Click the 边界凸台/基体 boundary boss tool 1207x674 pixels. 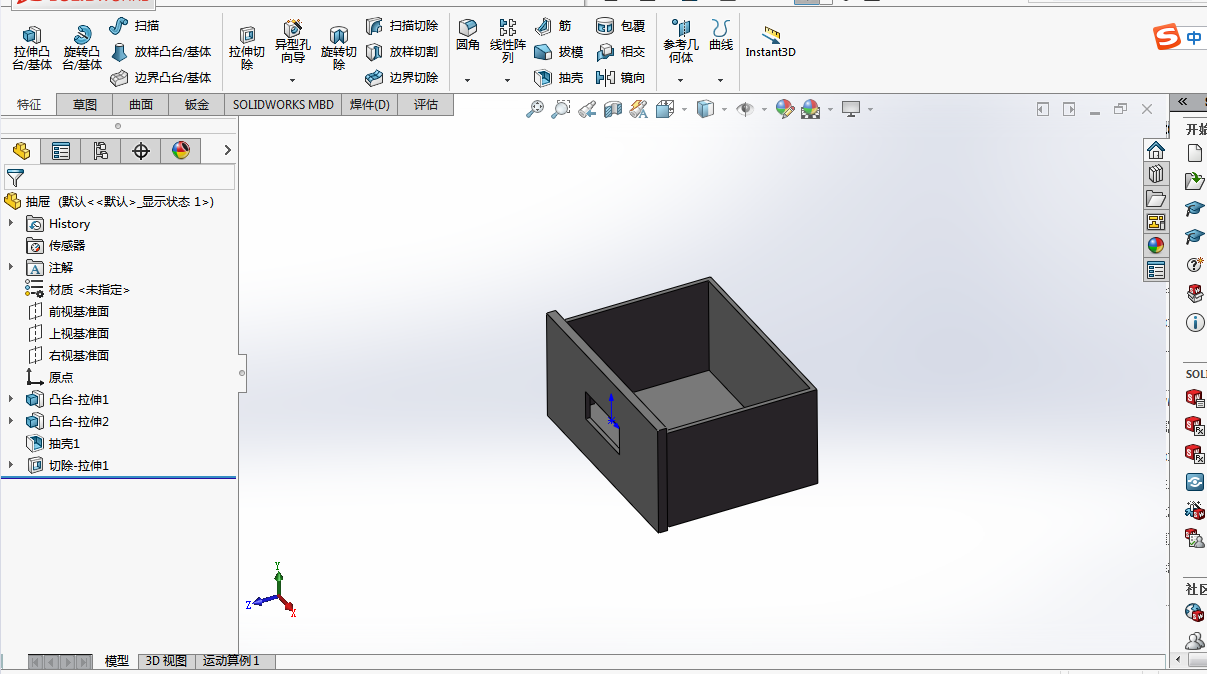point(160,77)
